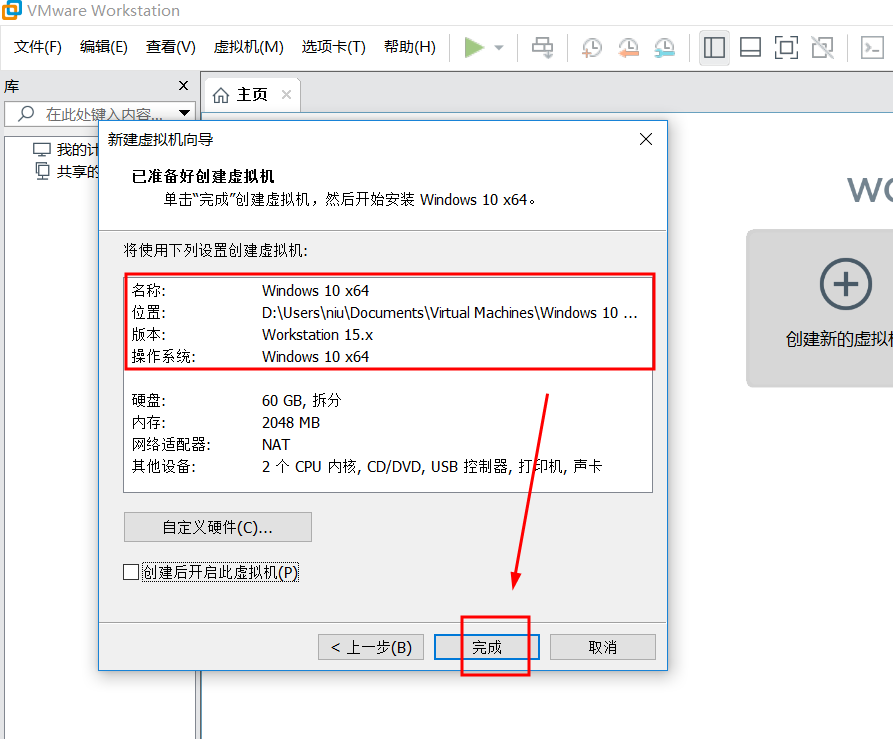The height and width of the screenshot is (739, 893).
Task: Click 自定义硬件(C)... button
Action: click(x=218, y=527)
